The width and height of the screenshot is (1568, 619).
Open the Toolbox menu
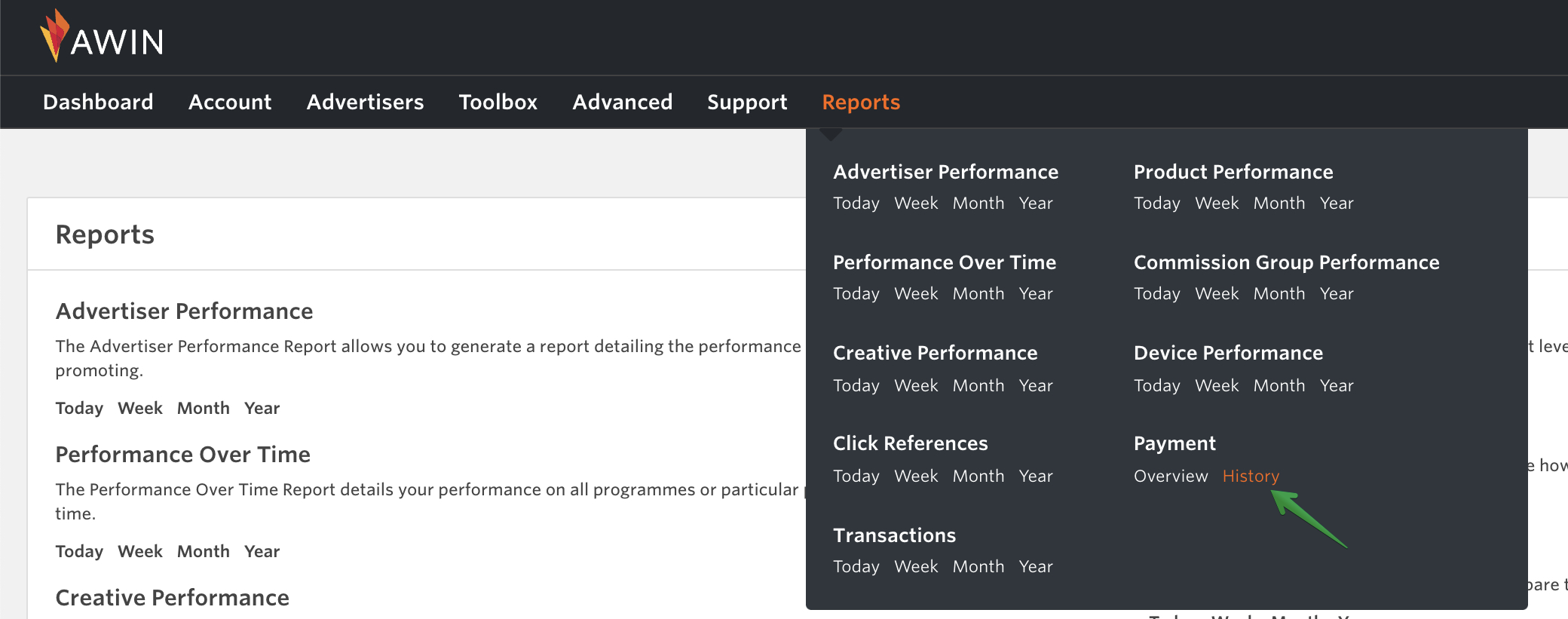pos(498,102)
